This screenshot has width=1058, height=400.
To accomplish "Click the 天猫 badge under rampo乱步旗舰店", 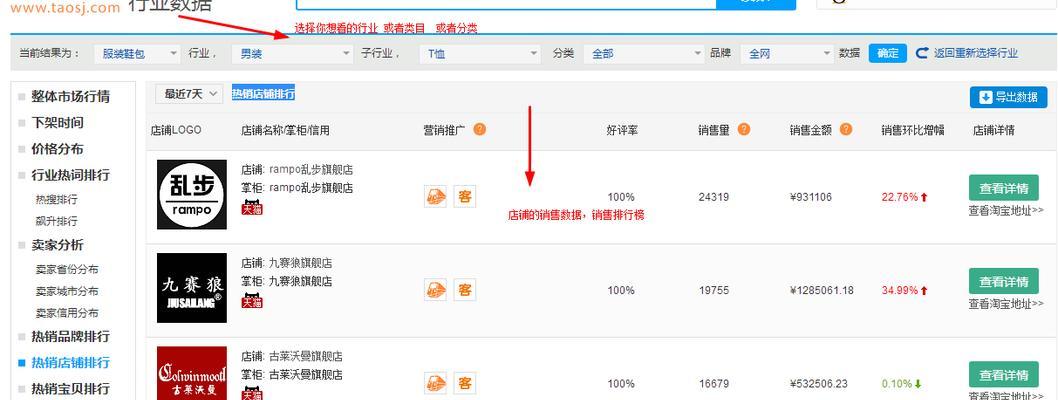I will pos(252,208).
